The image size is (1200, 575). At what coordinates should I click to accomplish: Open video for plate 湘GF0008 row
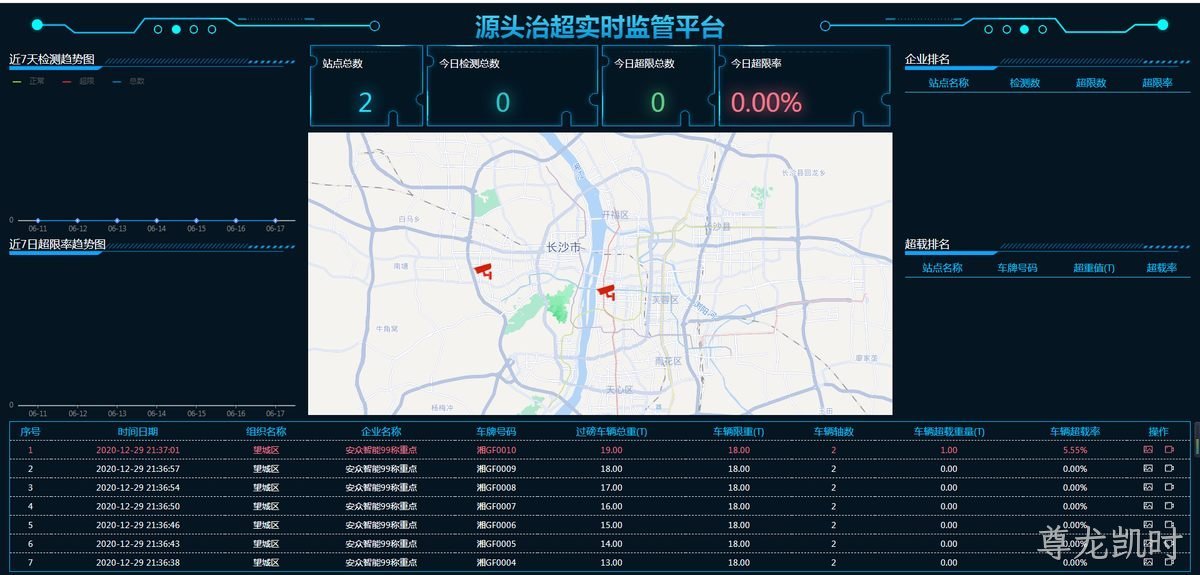pyautogui.click(x=1169, y=487)
